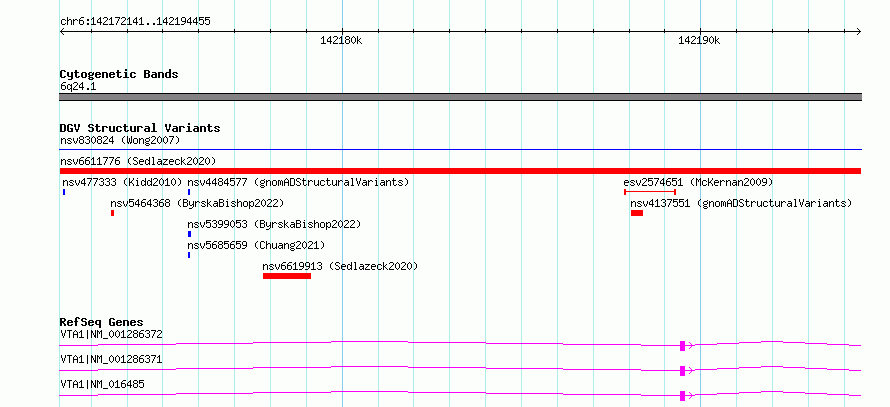The height and width of the screenshot is (407, 890).
Task: Click the nsv6611776 (Sedlazeck2020) label
Action: coord(138,161)
